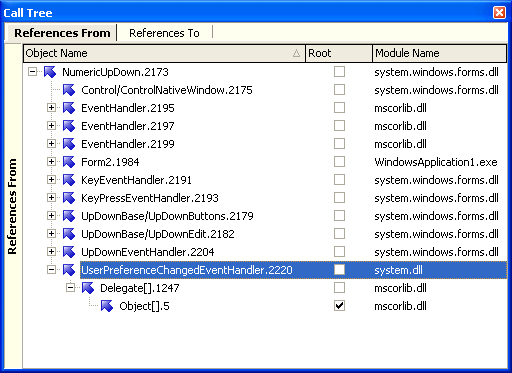This screenshot has width=512, height=373.
Task: Expand the UpDownBase/UpDownEdit.2182 node
Action: (x=51, y=234)
